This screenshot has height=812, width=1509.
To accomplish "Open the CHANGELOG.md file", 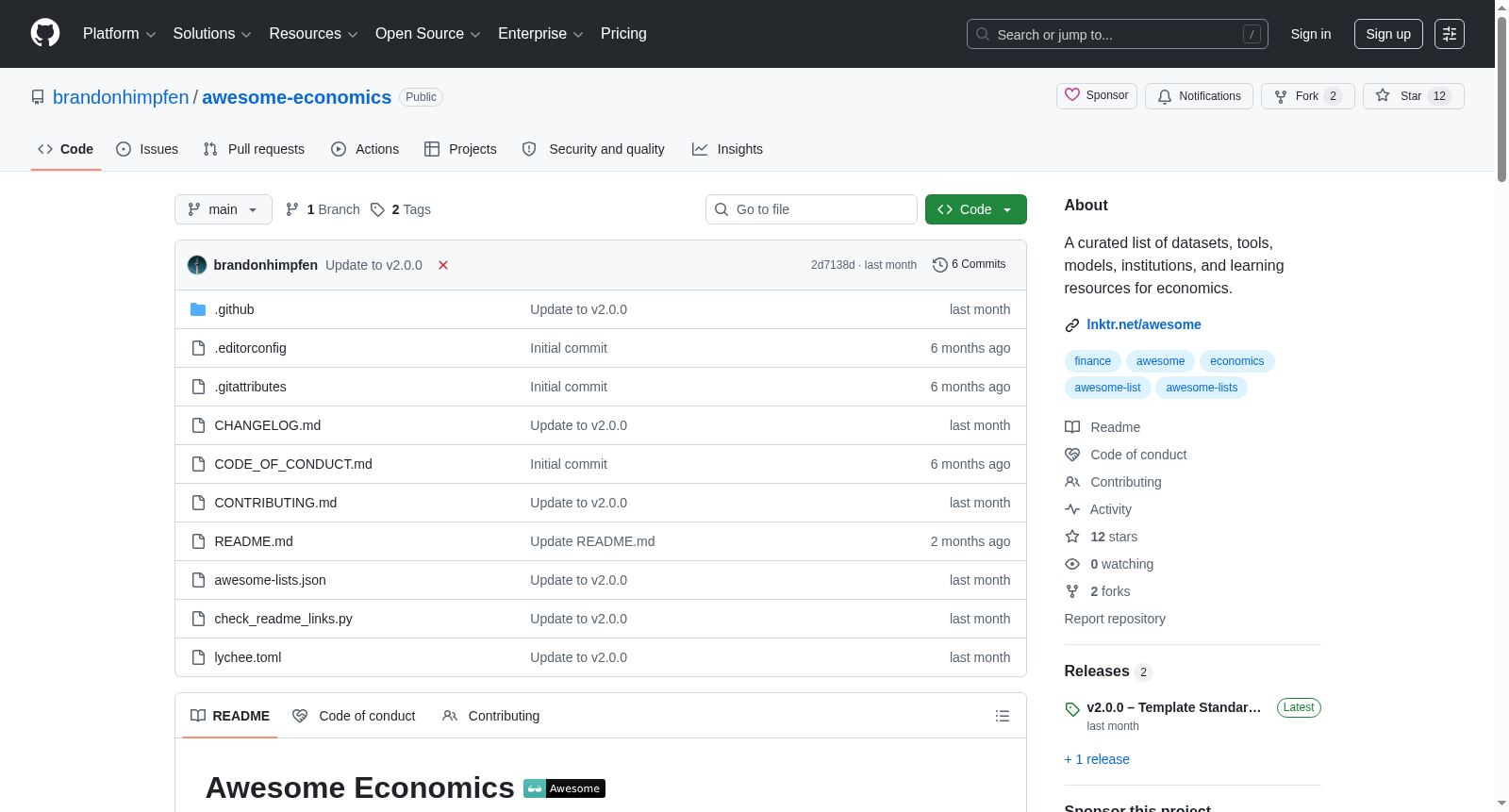I will [268, 425].
